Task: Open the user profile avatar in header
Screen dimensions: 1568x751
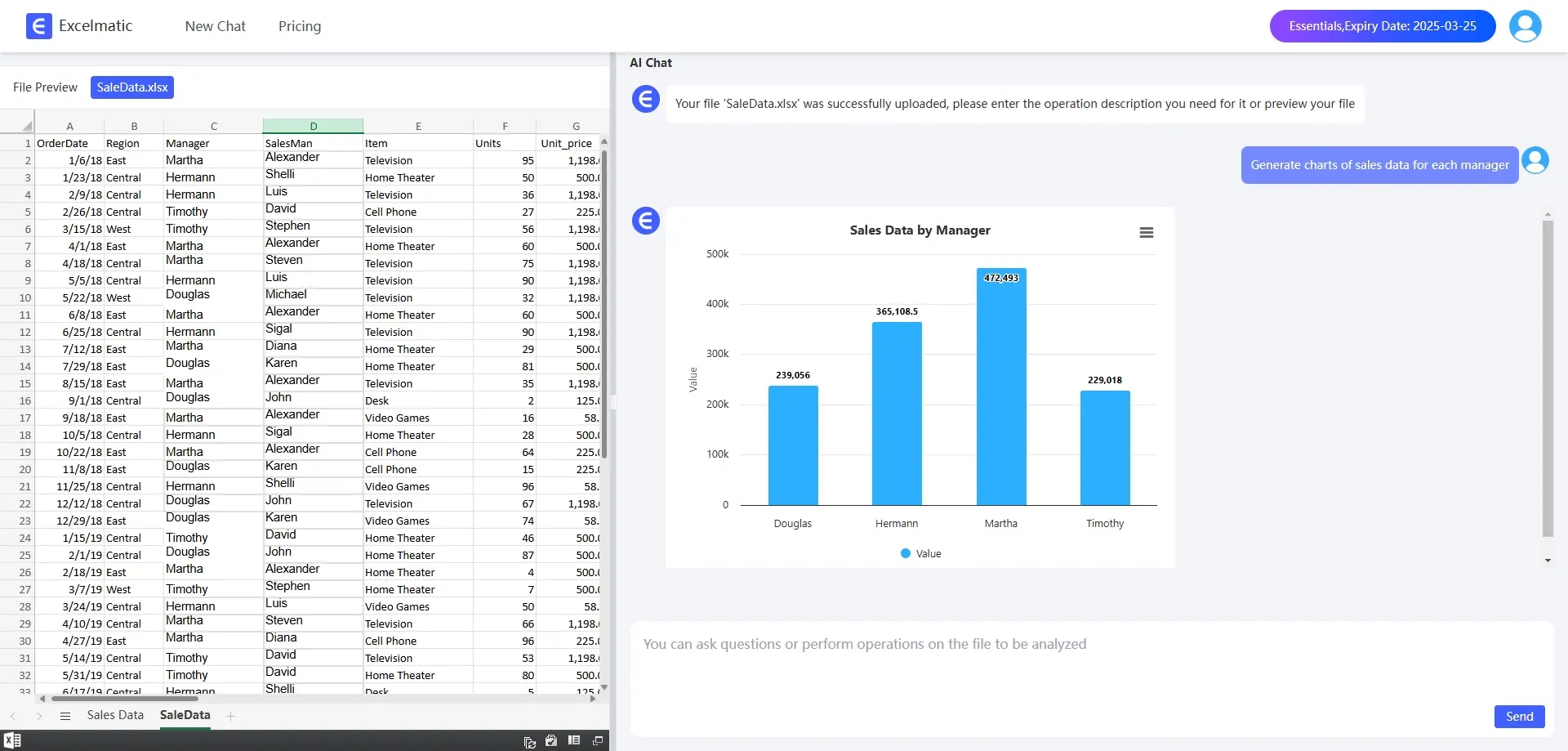Action: pyautogui.click(x=1525, y=26)
